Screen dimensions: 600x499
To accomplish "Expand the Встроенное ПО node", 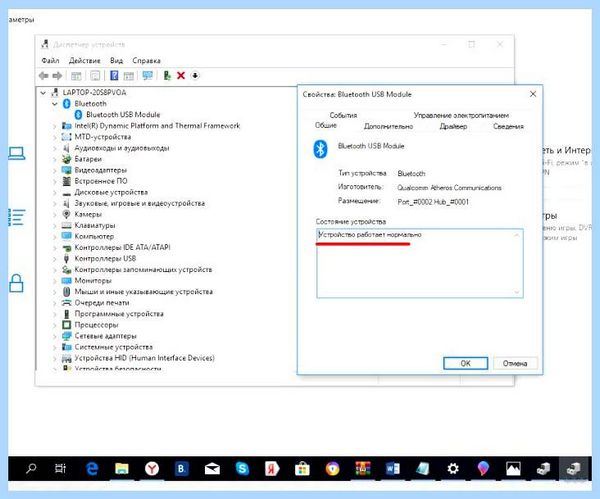I will [55, 181].
